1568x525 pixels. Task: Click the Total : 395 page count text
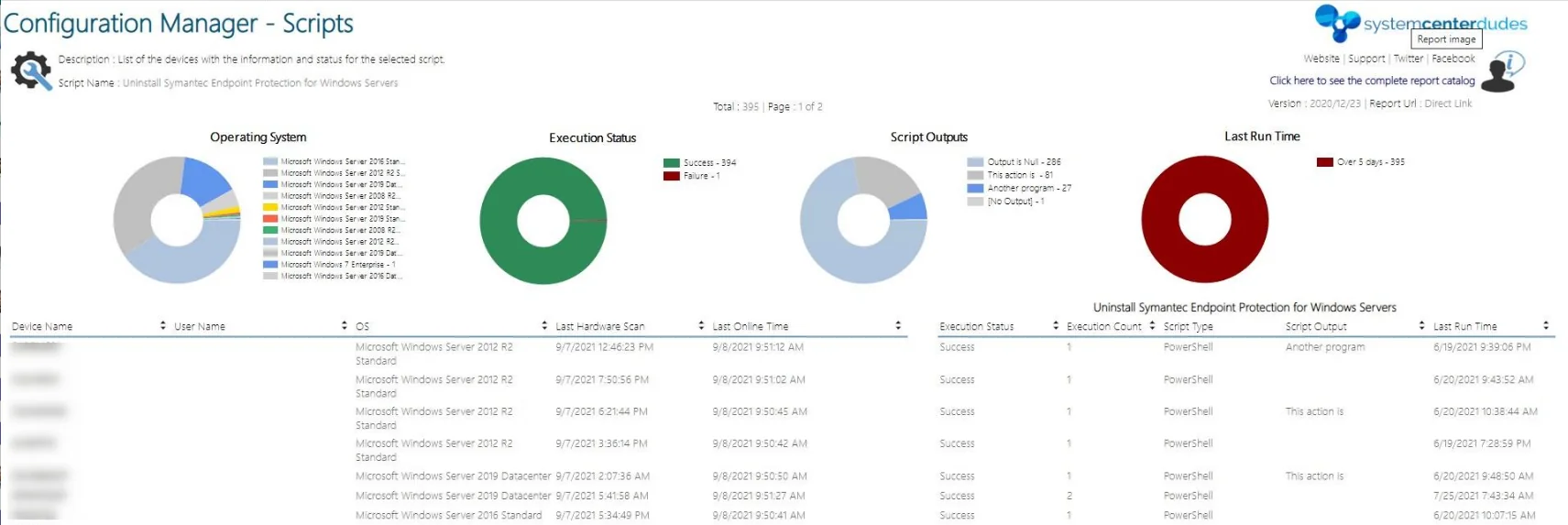(x=736, y=106)
